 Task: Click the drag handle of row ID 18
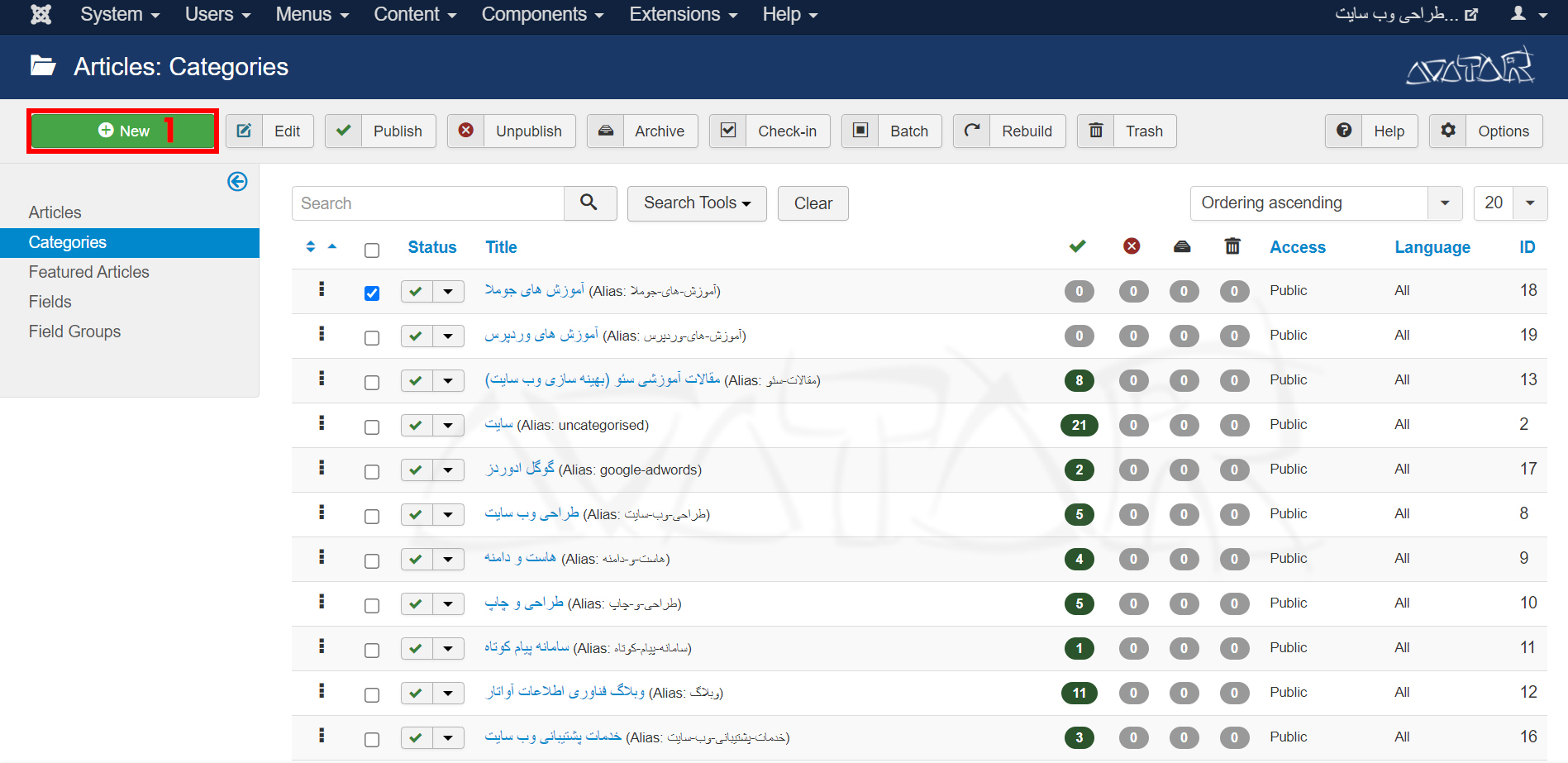(x=322, y=289)
